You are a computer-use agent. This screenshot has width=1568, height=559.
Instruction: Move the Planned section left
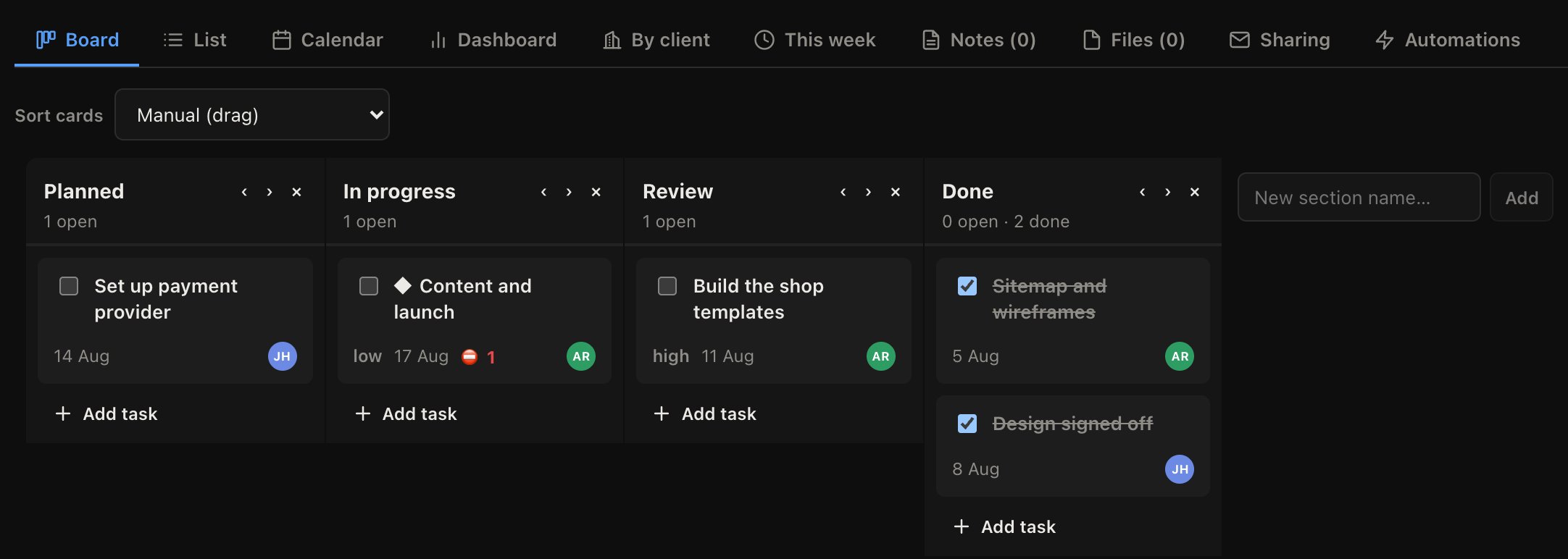(244, 192)
